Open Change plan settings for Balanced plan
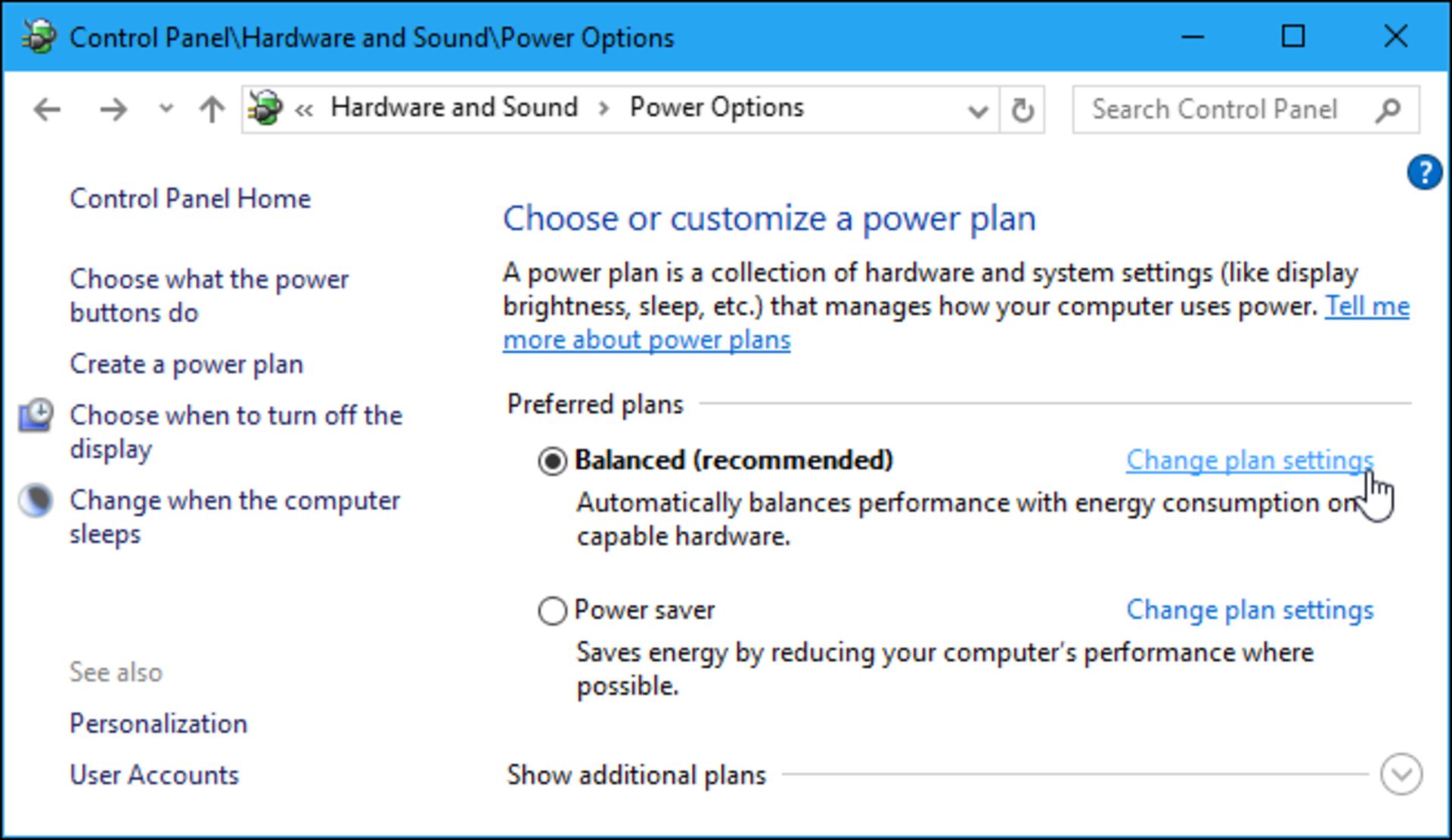Image resolution: width=1452 pixels, height=840 pixels. tap(1249, 460)
